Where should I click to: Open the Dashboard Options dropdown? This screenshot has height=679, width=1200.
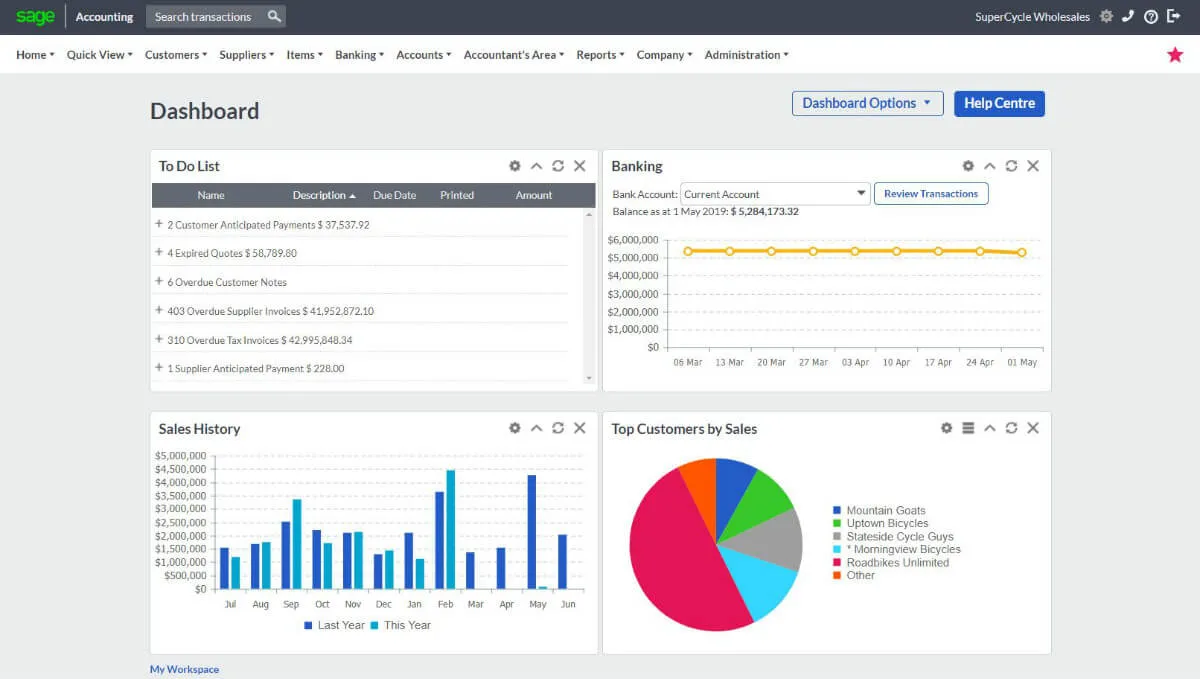click(x=867, y=103)
